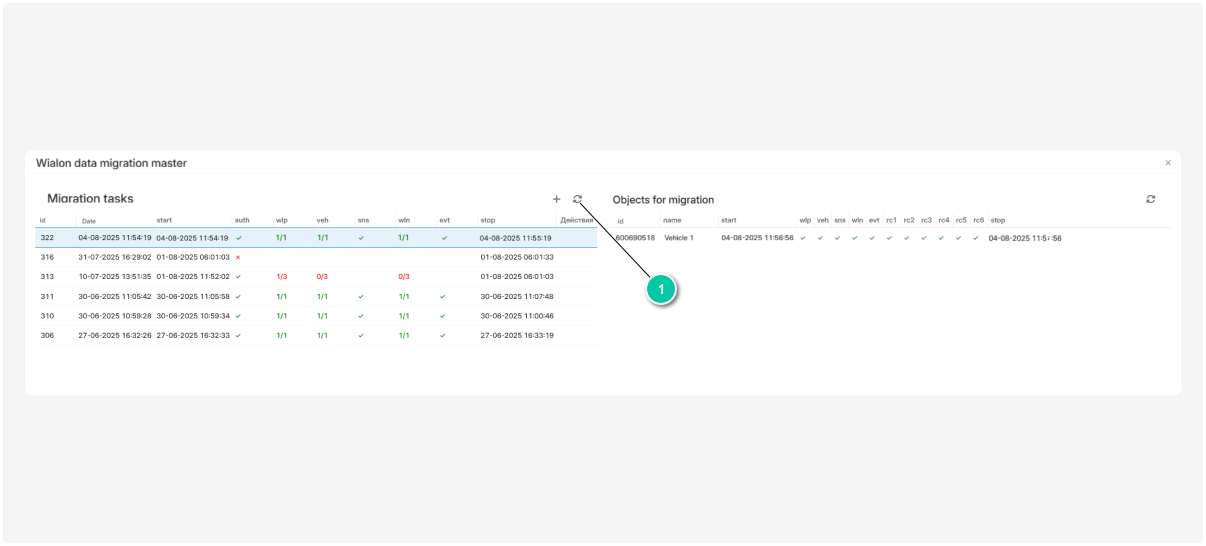
Task: Click the green auth checkmark in task 322
Action: coord(238,238)
